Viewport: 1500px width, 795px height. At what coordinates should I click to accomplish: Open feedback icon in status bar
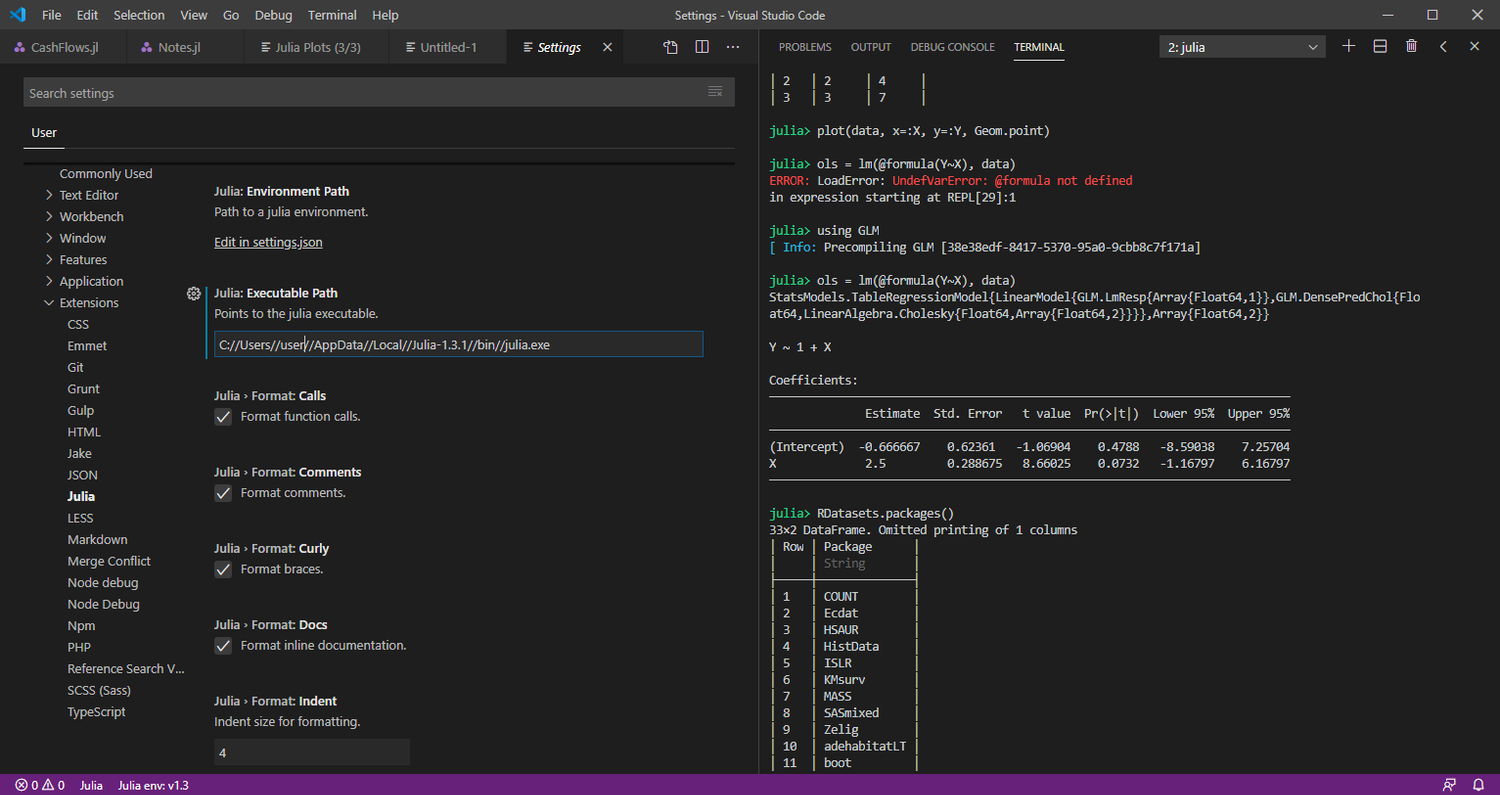point(1449,785)
